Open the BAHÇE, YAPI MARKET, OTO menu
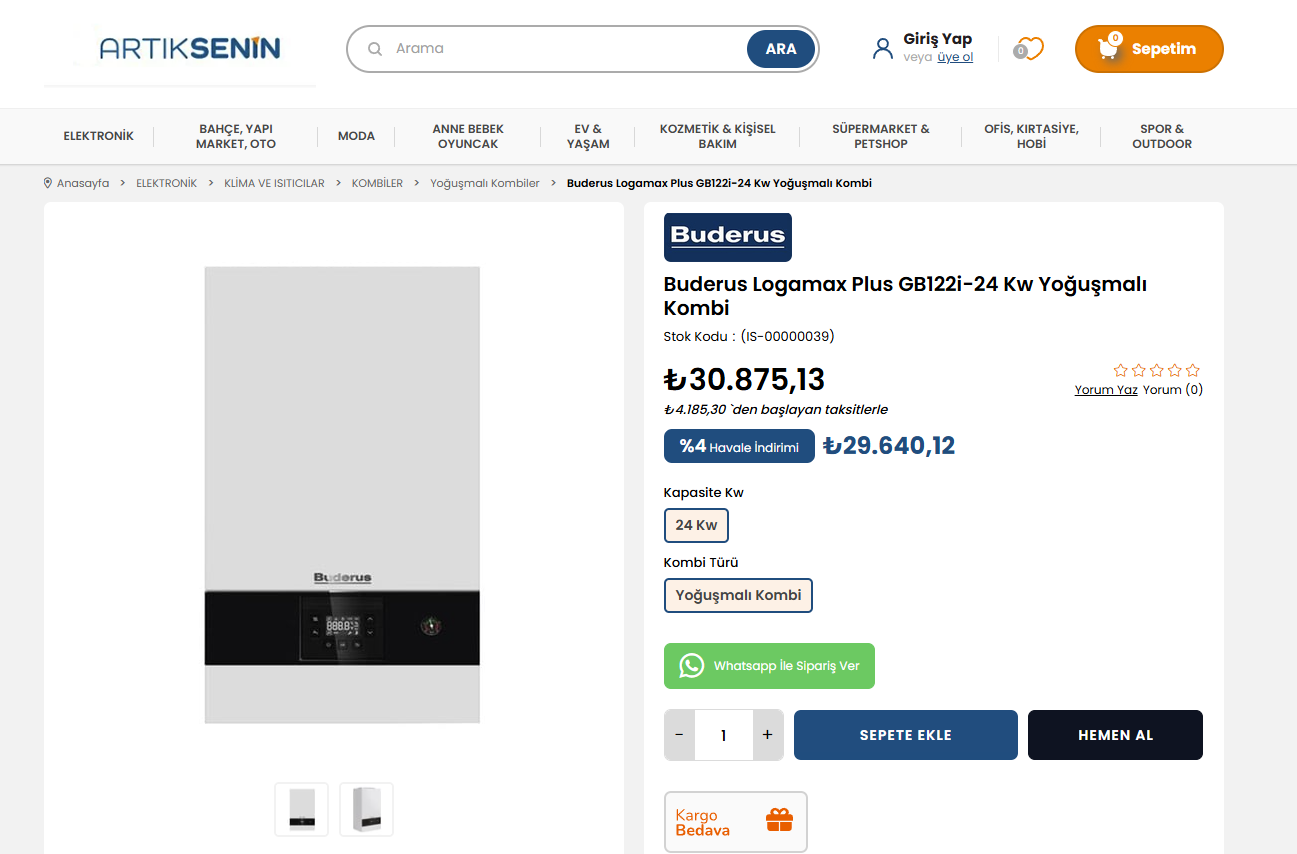The image size is (1297, 854). (236, 136)
